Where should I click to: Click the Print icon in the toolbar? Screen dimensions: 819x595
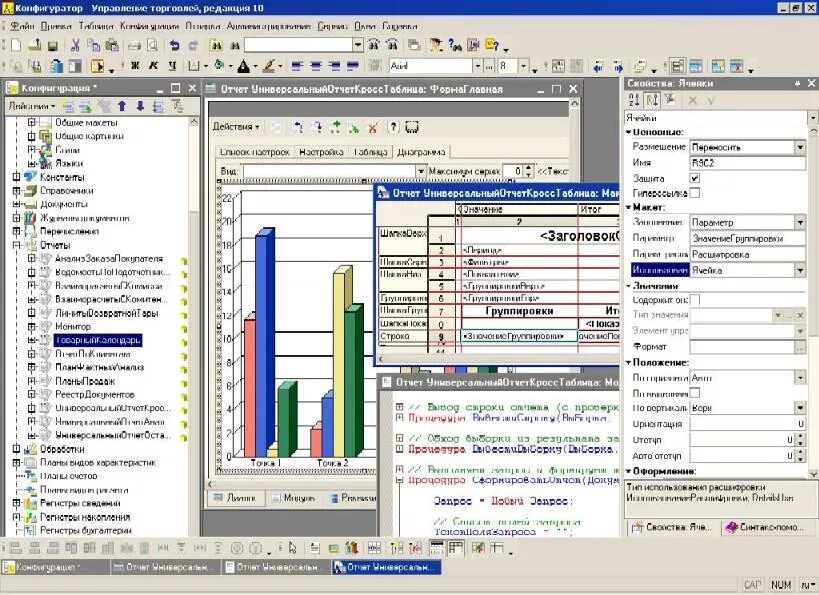pos(134,46)
